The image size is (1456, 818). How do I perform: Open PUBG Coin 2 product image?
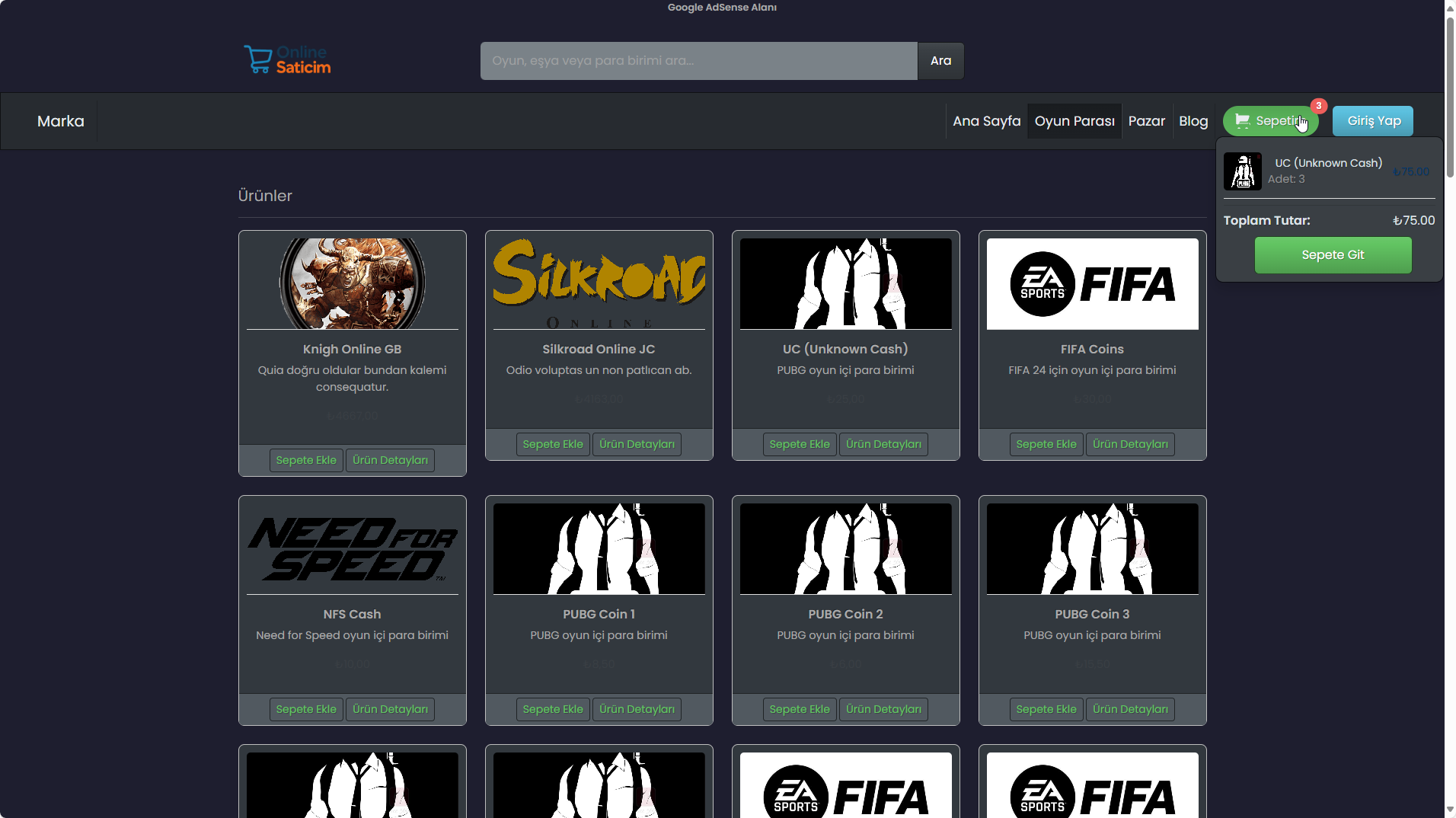tap(845, 548)
